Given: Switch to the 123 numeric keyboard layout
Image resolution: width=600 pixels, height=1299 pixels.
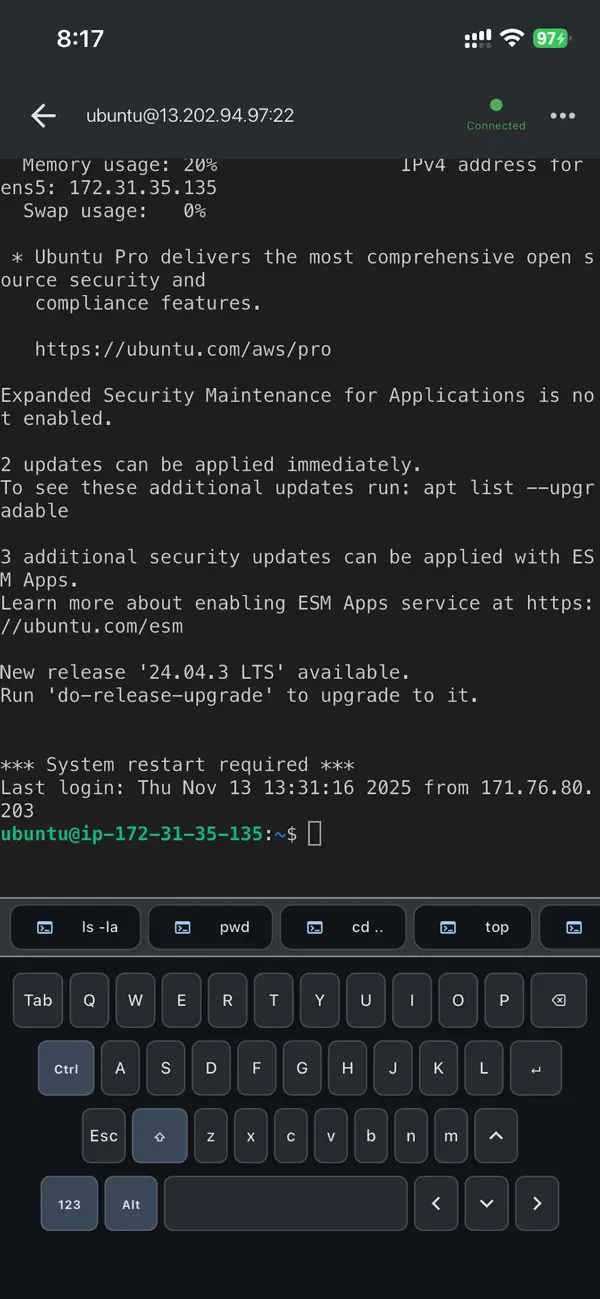Looking at the screenshot, I should [69, 1203].
